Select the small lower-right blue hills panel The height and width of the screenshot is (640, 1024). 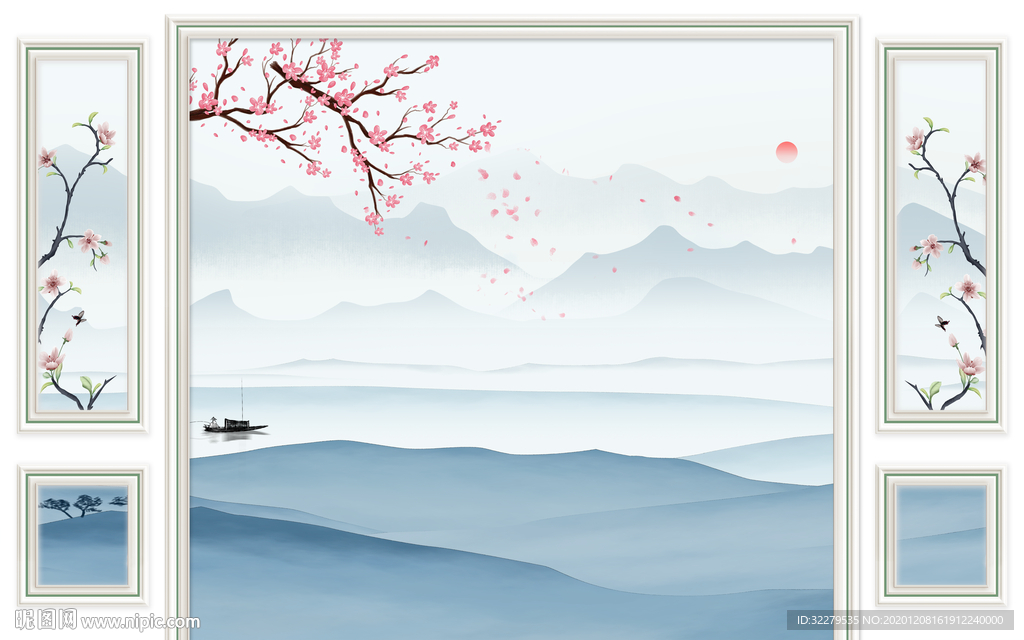(941, 535)
